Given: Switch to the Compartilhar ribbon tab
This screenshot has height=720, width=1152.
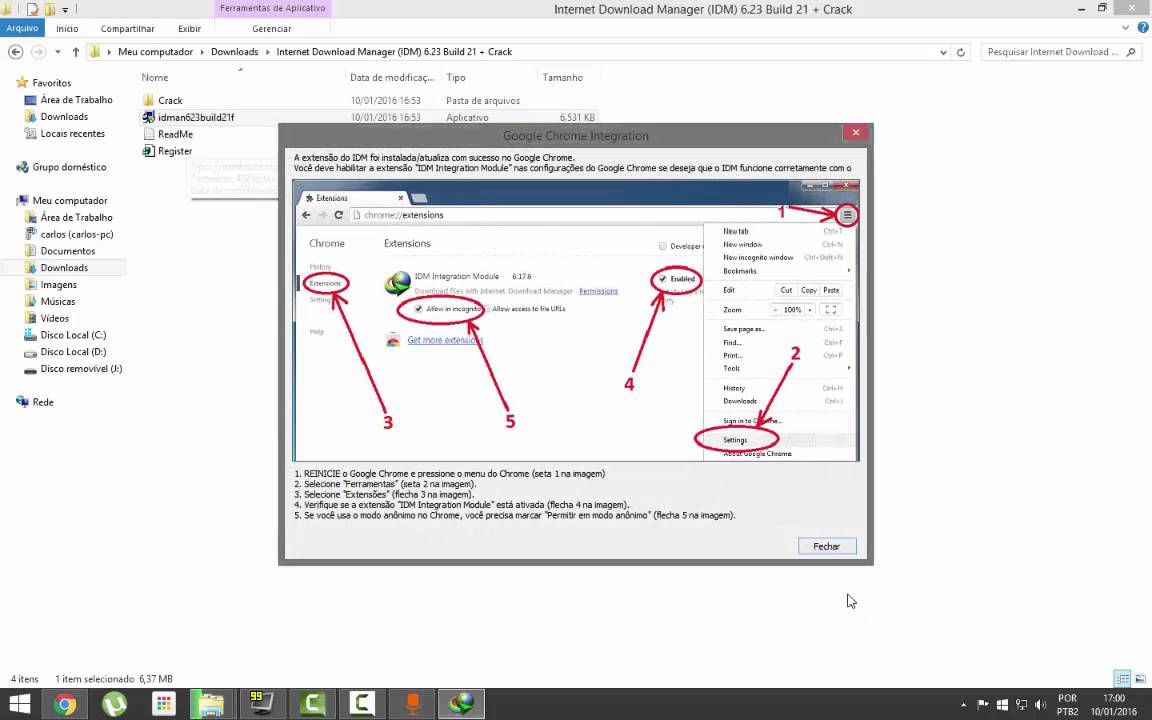Looking at the screenshot, I should (128, 29).
